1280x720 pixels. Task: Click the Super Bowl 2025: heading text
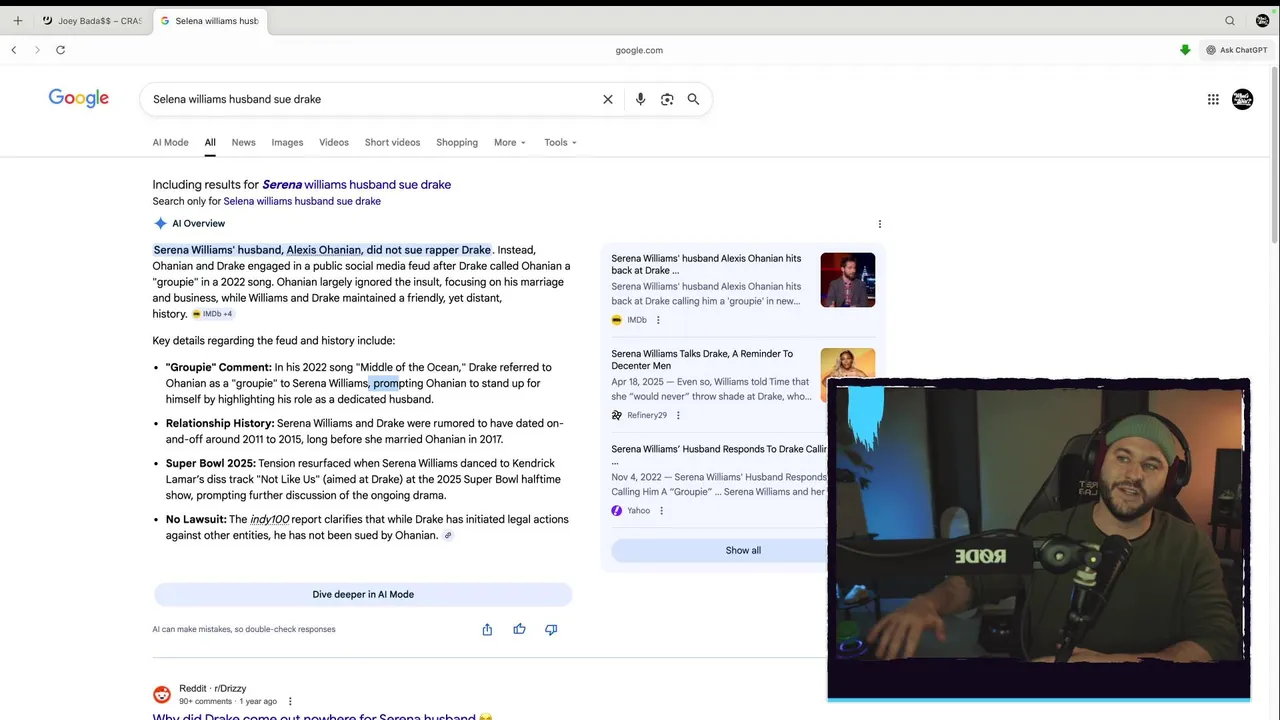click(x=211, y=463)
